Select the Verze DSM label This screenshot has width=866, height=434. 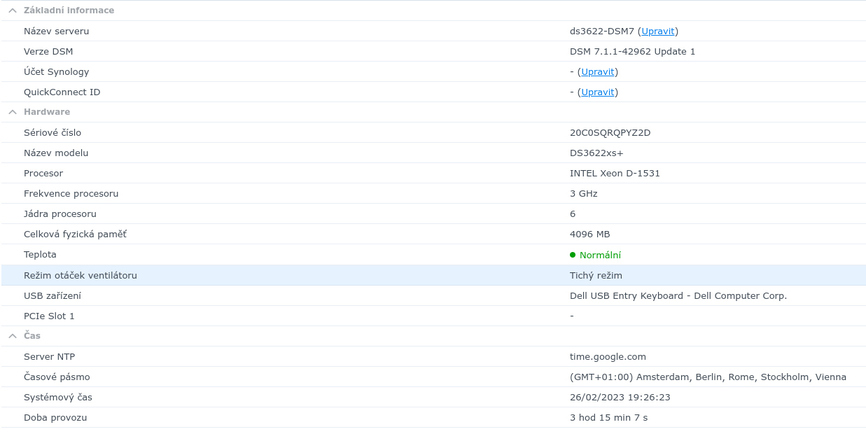48,52
